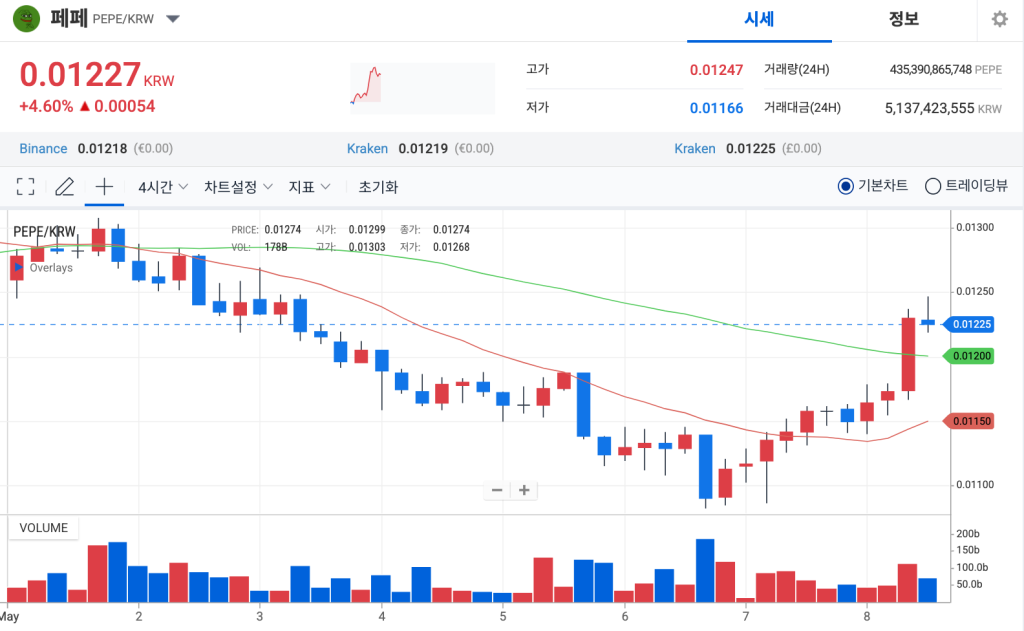Click the 0.01300 price axis label
Screen dimensions: 1024x631
[975, 227]
